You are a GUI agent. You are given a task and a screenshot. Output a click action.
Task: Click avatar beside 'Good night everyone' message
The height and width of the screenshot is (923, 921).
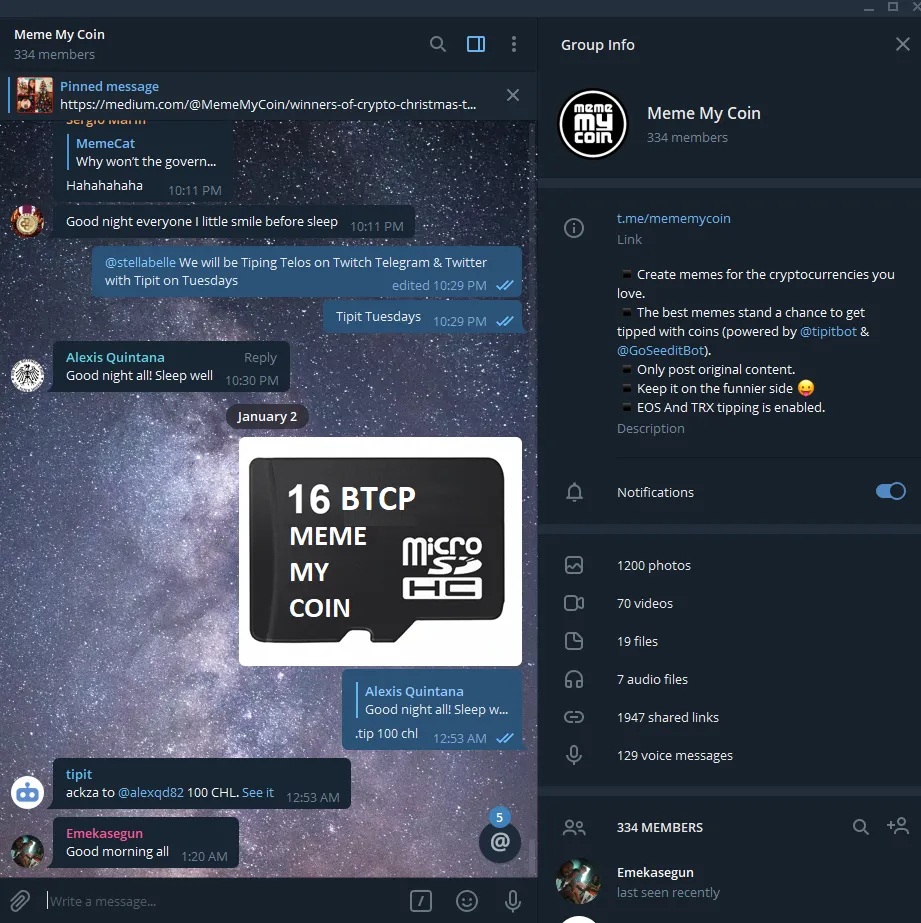point(28,221)
